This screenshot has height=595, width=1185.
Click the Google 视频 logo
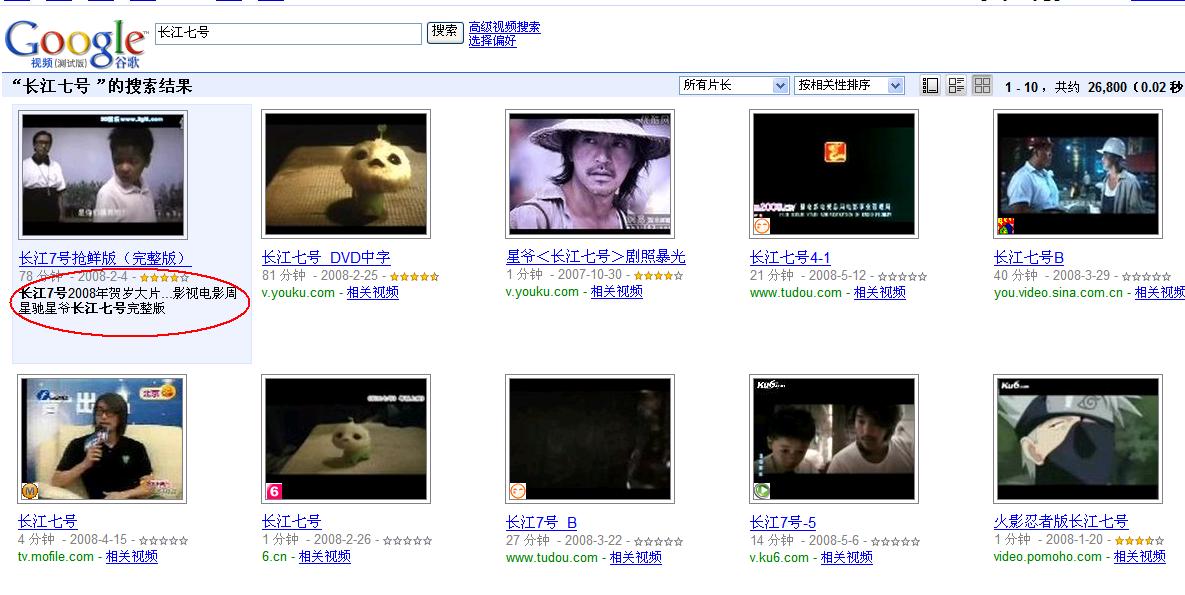76,44
